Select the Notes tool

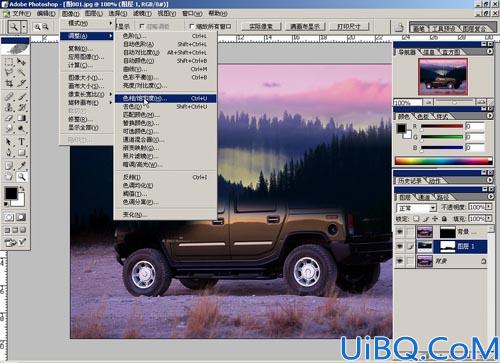tap(9, 165)
